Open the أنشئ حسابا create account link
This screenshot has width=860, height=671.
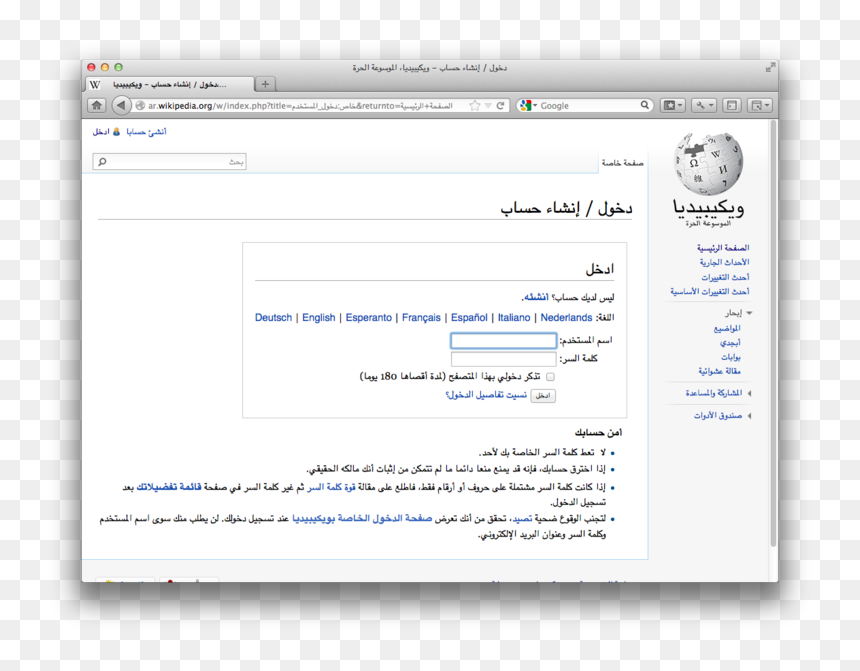(146, 132)
